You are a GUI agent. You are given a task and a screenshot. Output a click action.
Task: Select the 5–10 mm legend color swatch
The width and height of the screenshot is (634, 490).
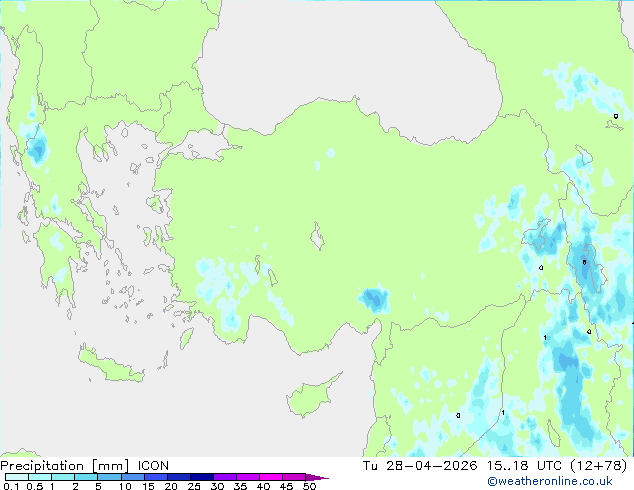pyautogui.click(x=109, y=477)
